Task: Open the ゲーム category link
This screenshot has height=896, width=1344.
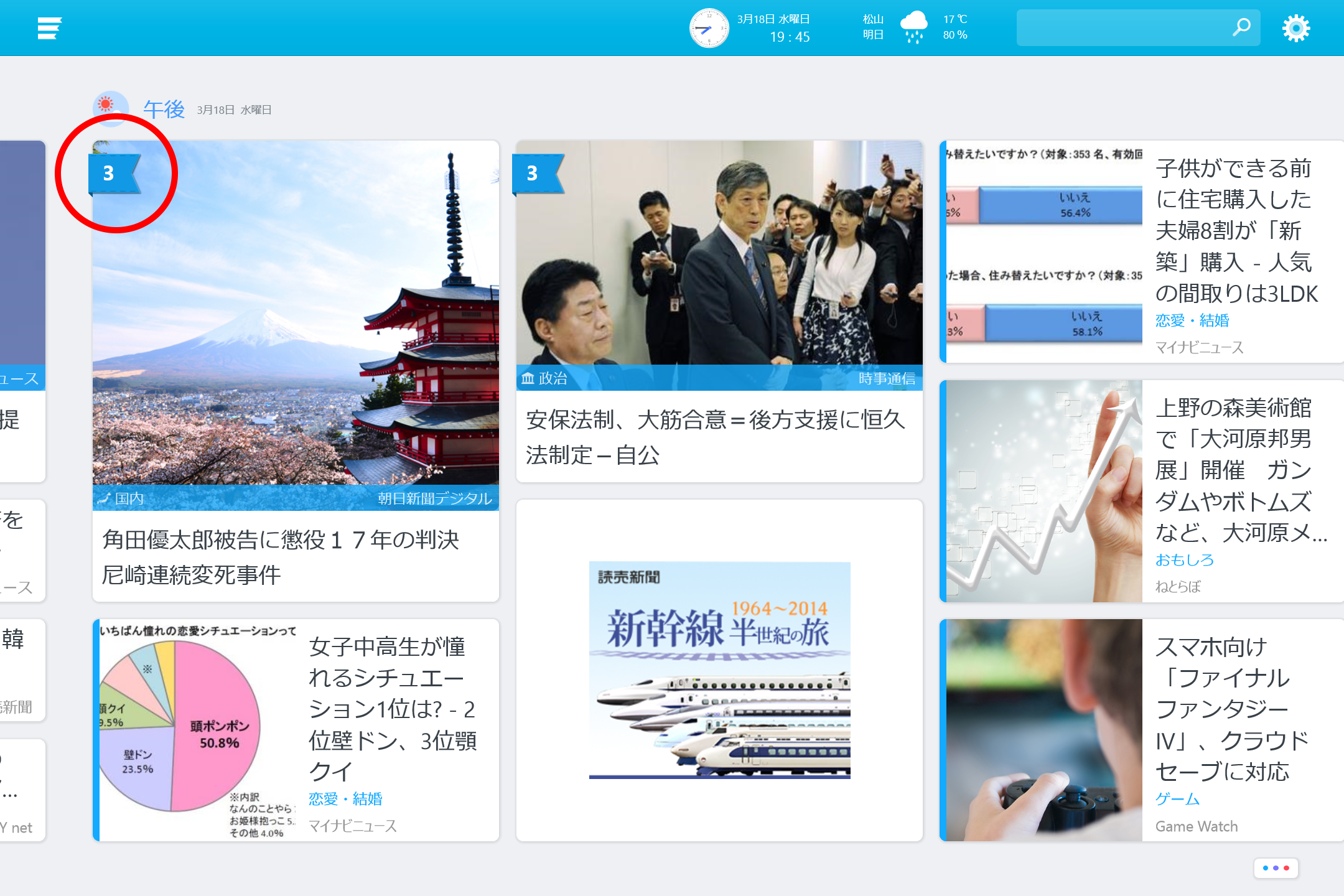Action: (1175, 800)
